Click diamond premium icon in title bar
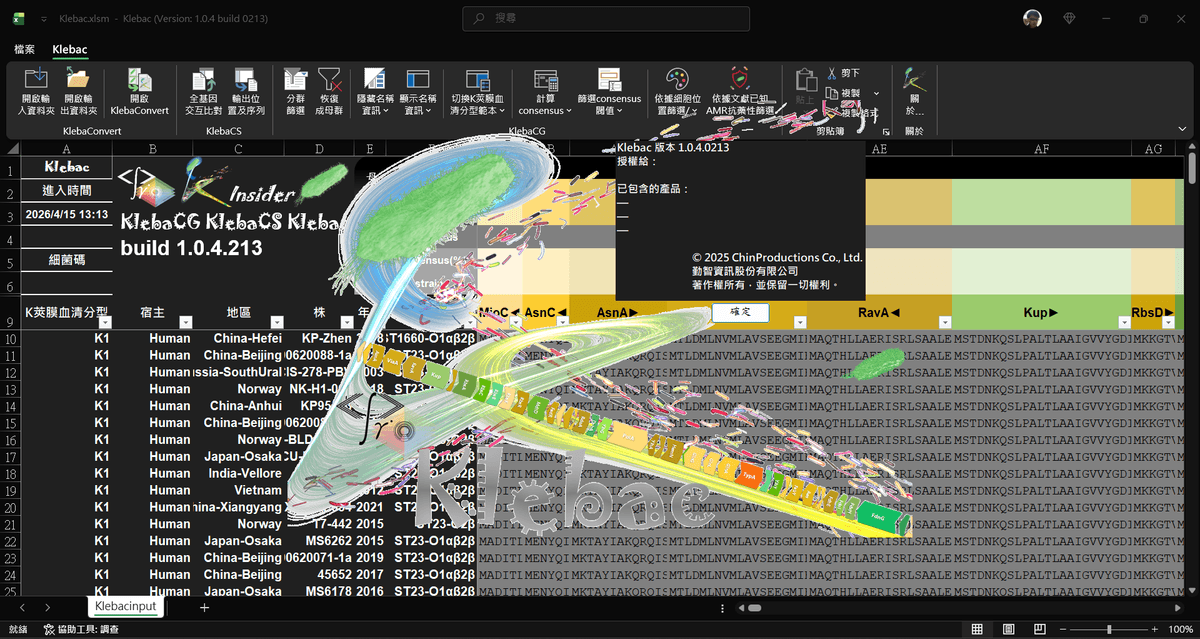This screenshot has height=639, width=1200. pyautogui.click(x=1070, y=18)
